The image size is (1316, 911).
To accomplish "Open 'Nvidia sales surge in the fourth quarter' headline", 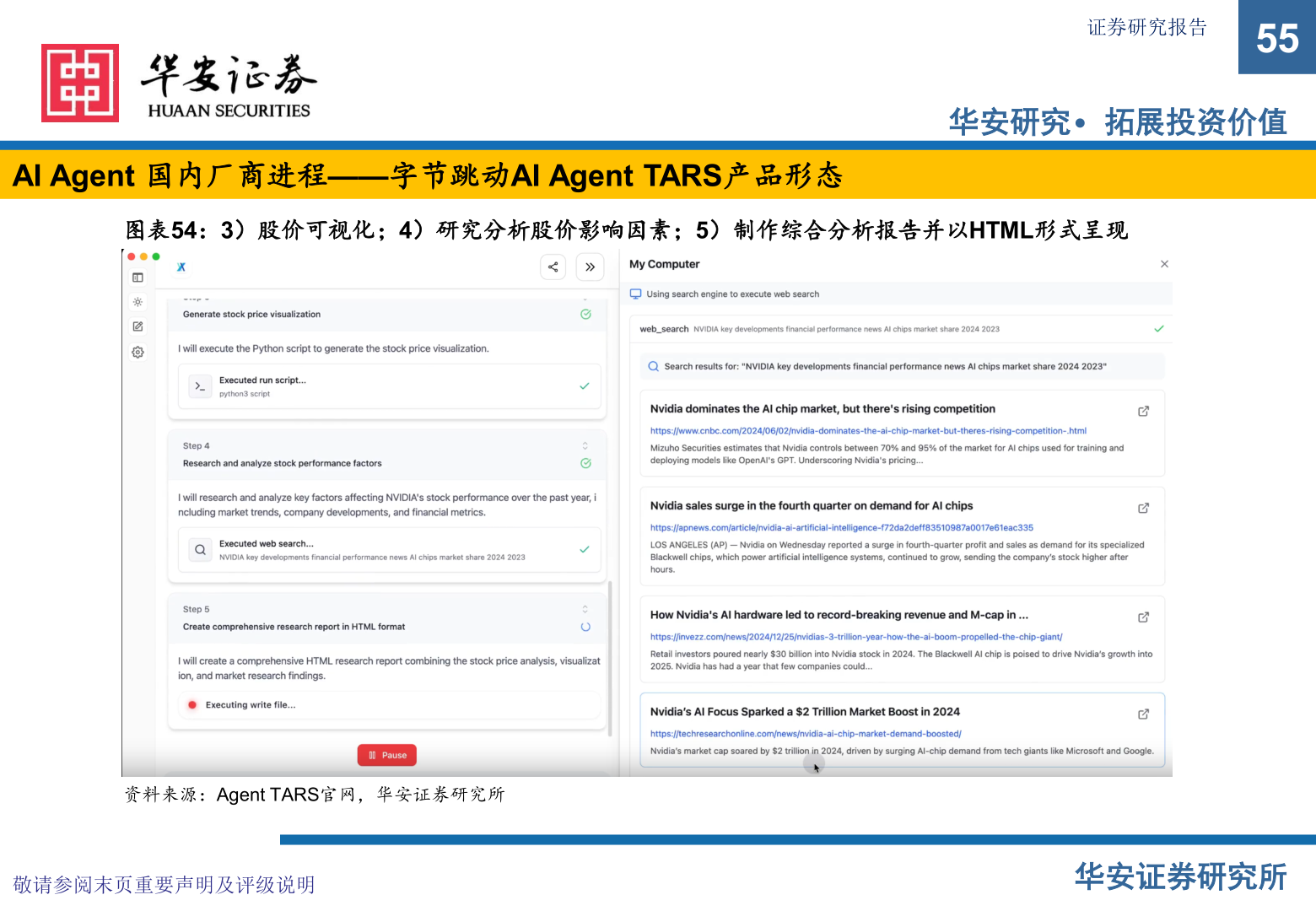I will [812, 506].
